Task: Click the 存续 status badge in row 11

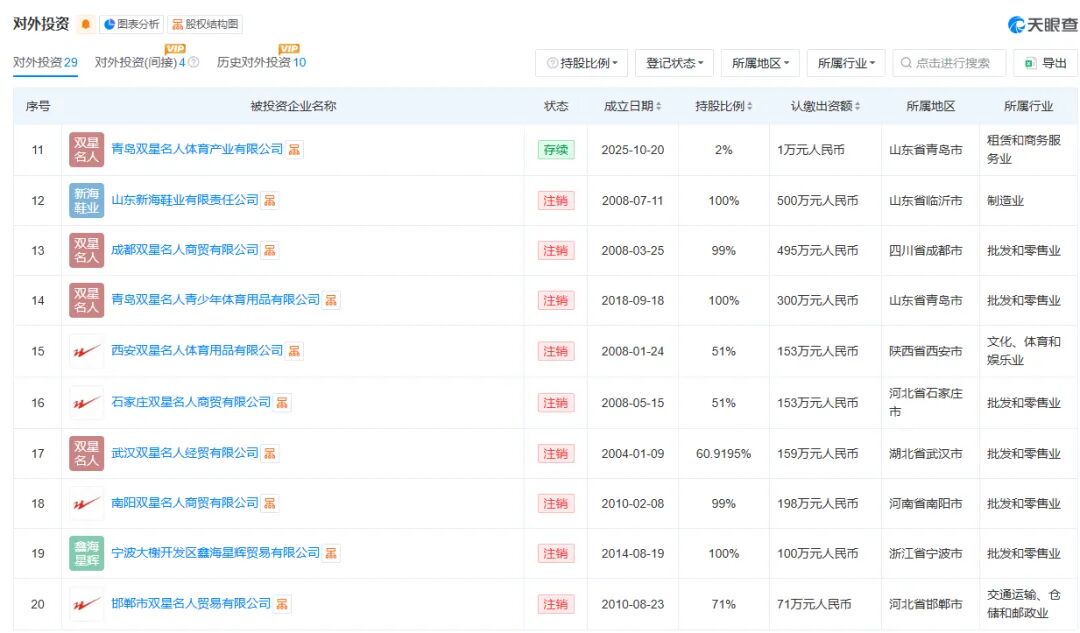Action: (x=556, y=149)
